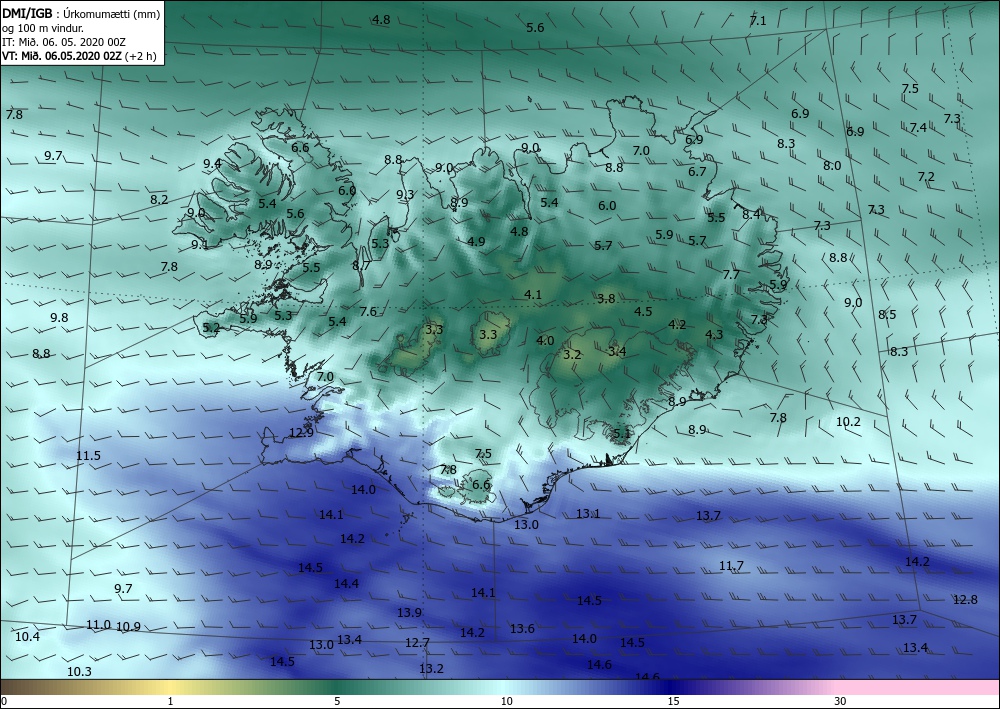Click the map value '3.8'
The width and height of the screenshot is (1000, 709).
[x=606, y=298]
